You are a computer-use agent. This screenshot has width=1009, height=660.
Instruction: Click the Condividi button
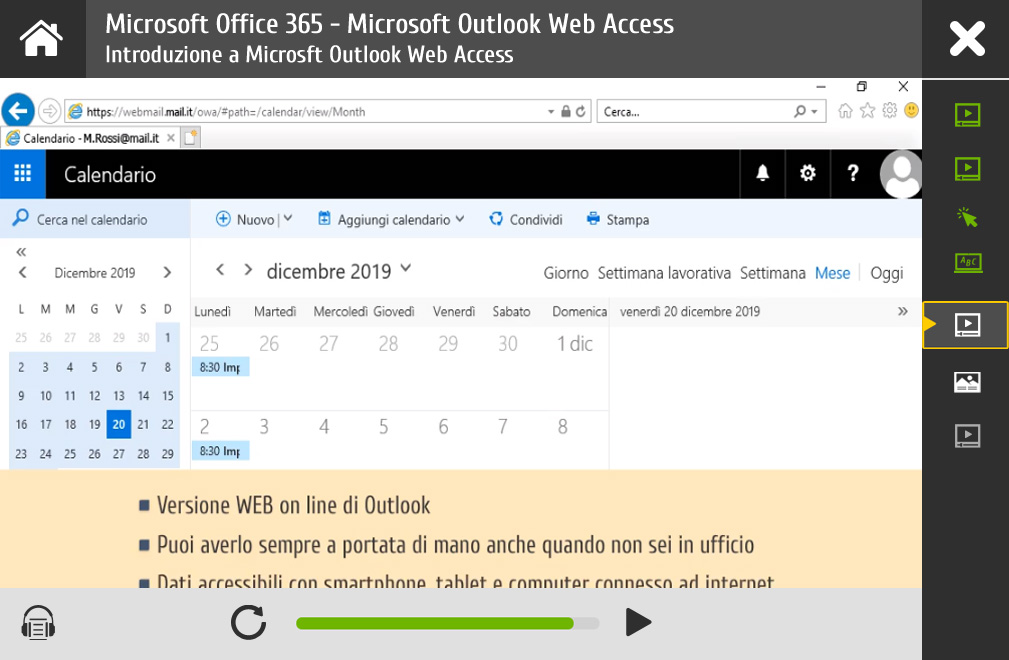(526, 219)
